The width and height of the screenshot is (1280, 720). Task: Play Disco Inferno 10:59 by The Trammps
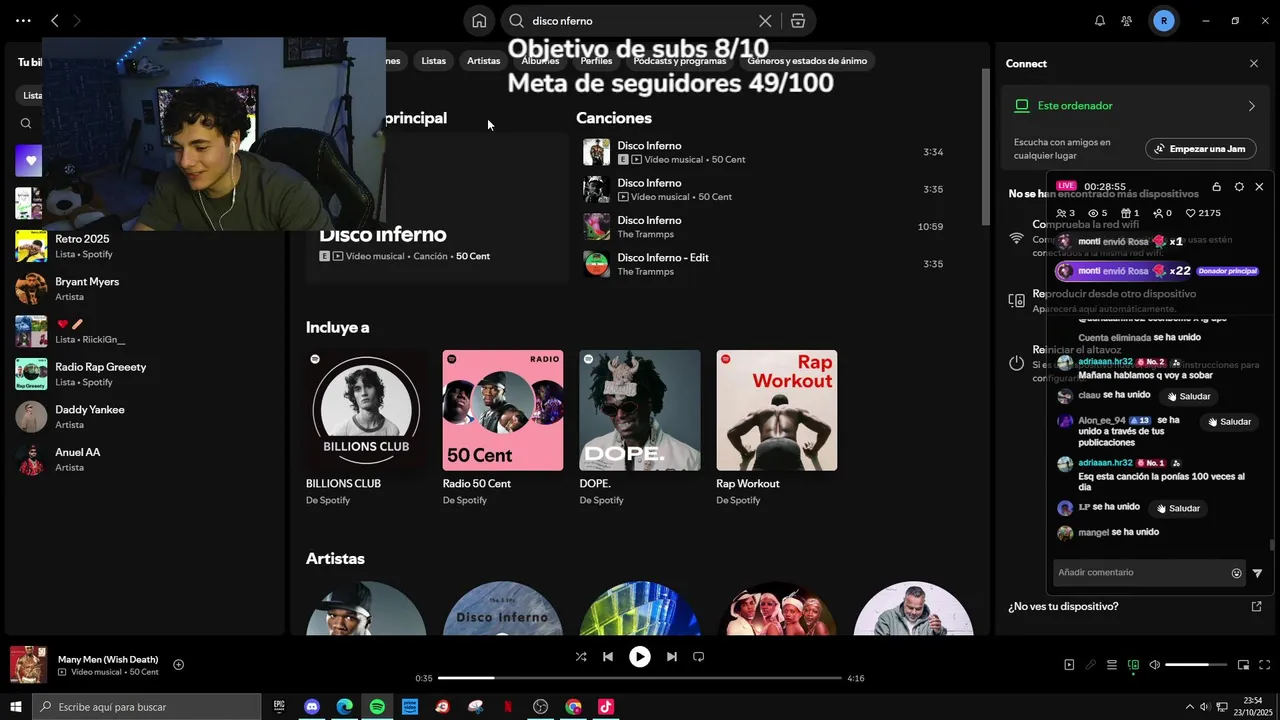764,227
